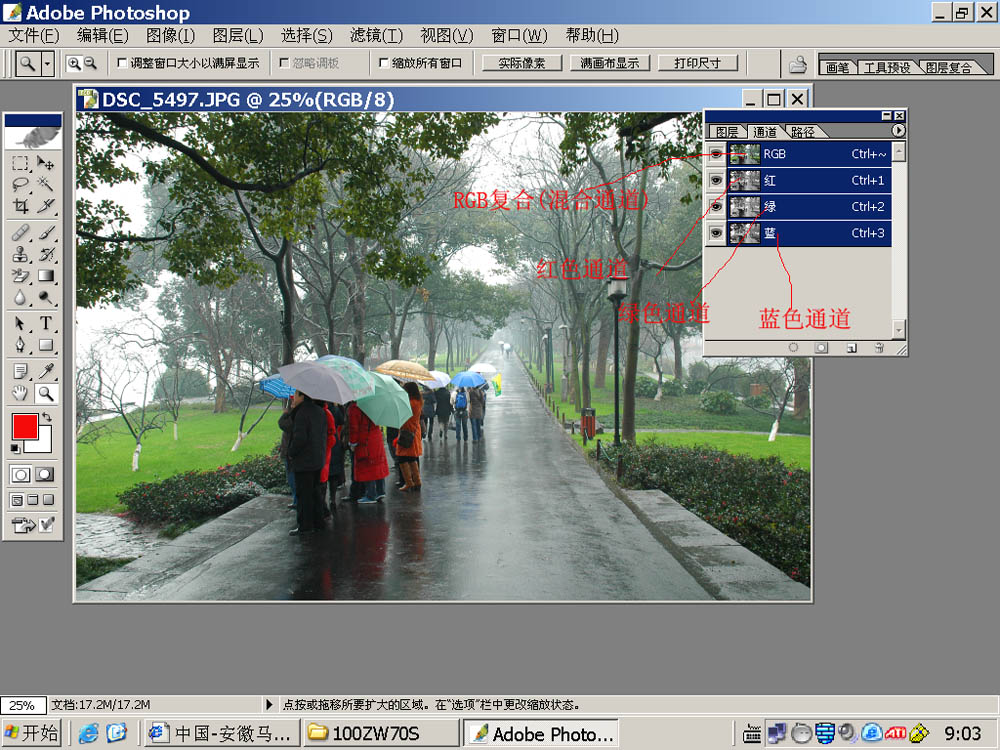Select the Hand tool
1000x750 pixels.
pos(20,394)
